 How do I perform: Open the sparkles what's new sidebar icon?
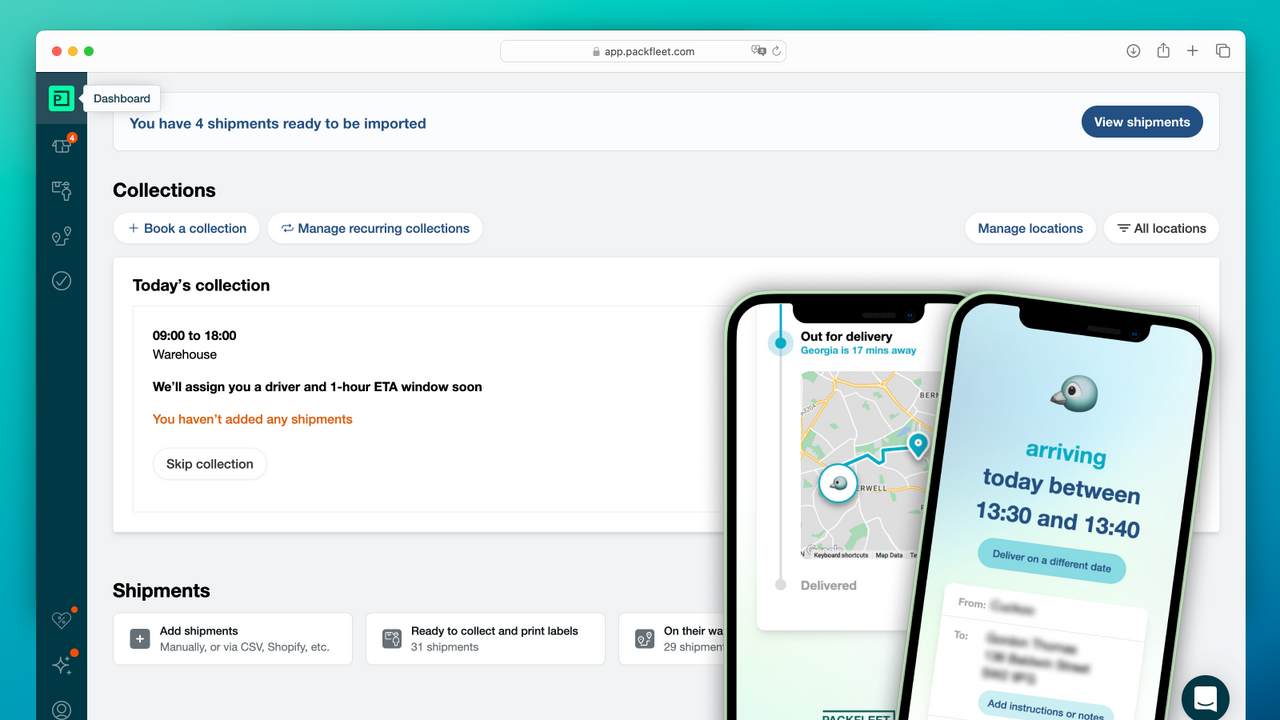coord(61,665)
